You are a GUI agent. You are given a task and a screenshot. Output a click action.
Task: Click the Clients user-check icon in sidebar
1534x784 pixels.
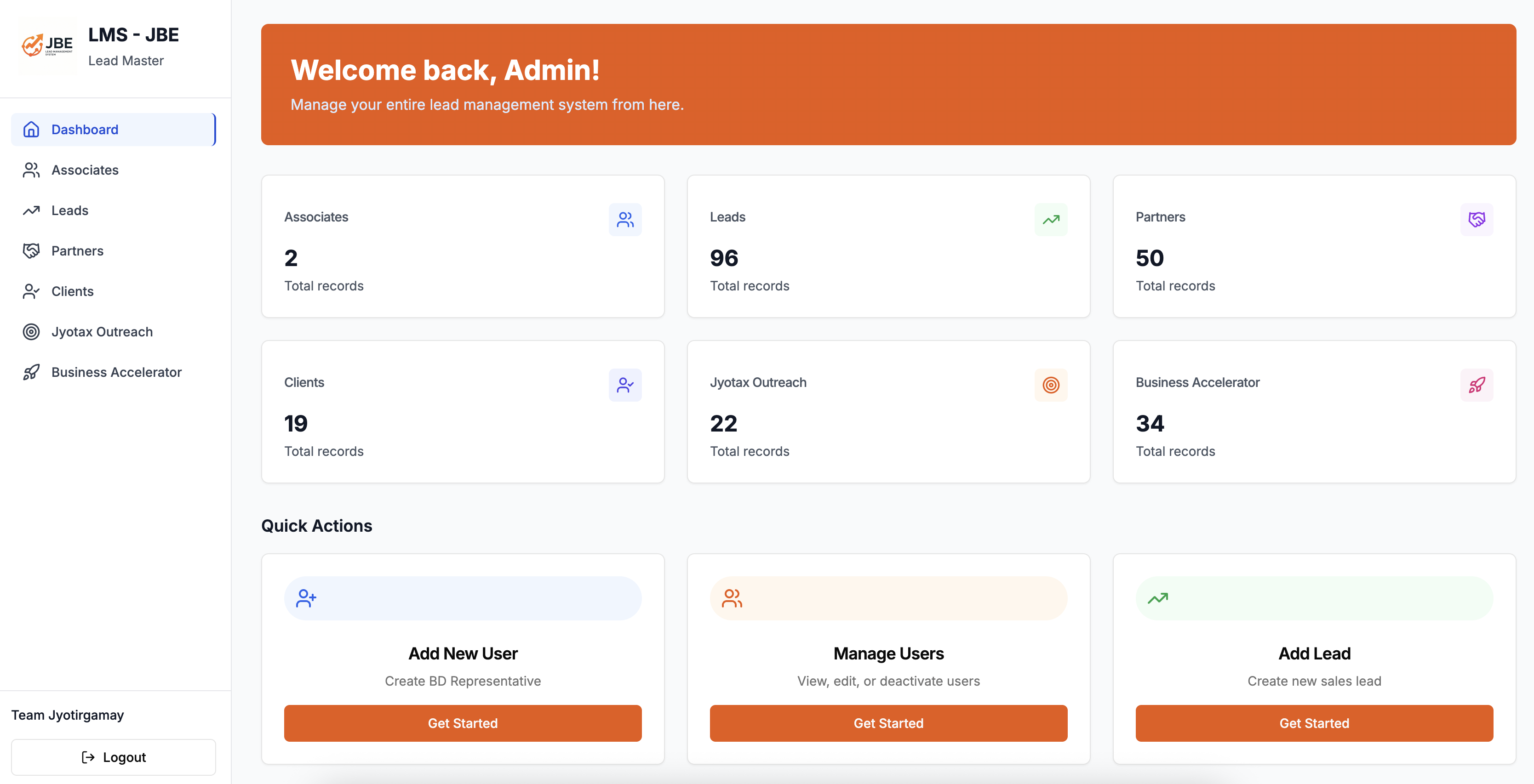pos(31,291)
